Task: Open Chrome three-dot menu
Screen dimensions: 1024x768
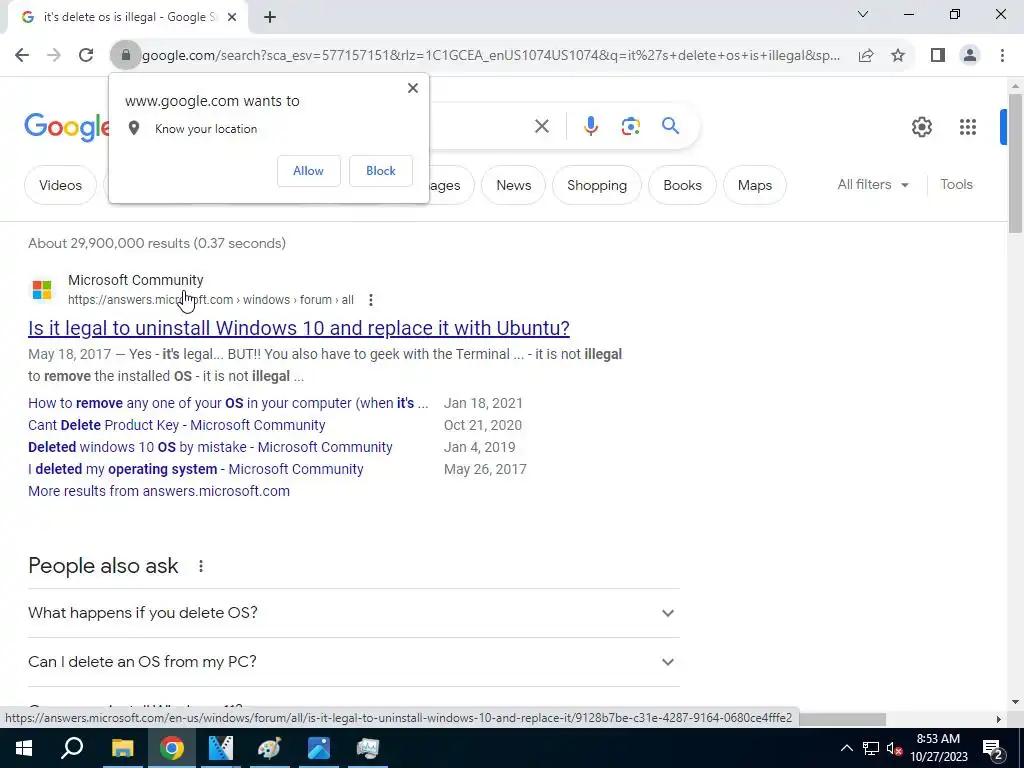Action: 1002,56
